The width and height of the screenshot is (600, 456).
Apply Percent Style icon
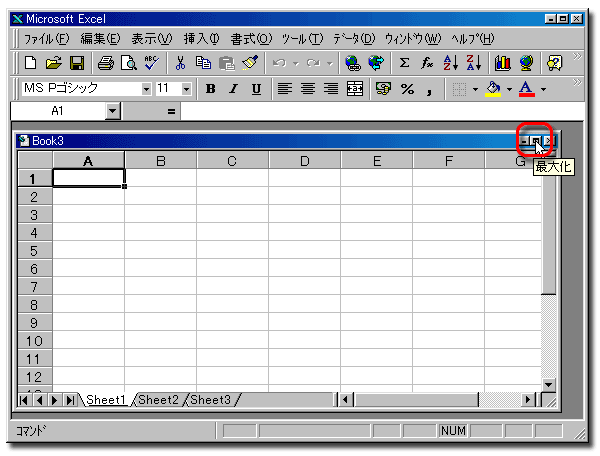407,89
